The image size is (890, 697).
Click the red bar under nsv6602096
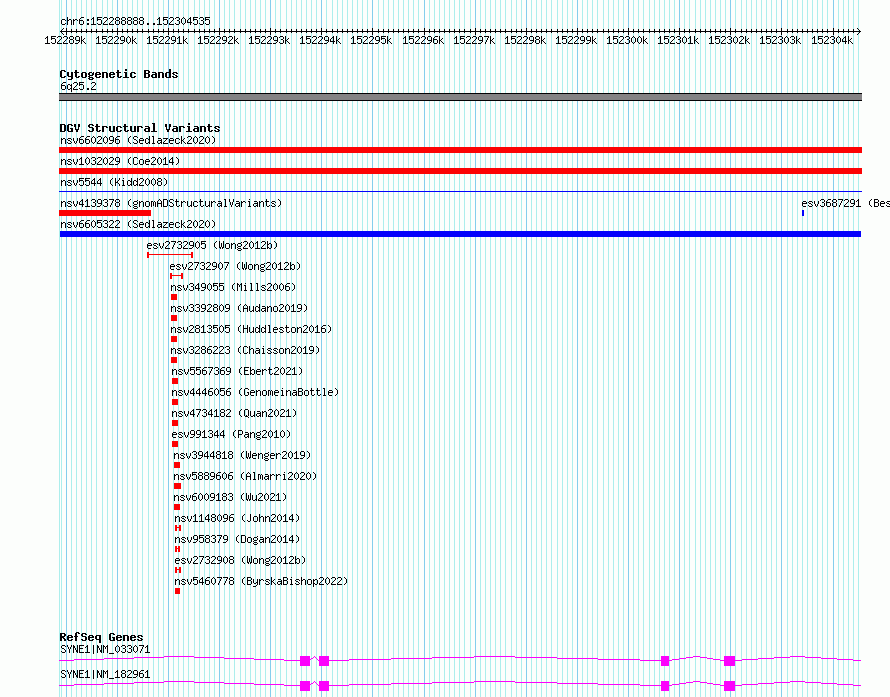[x=460, y=150]
